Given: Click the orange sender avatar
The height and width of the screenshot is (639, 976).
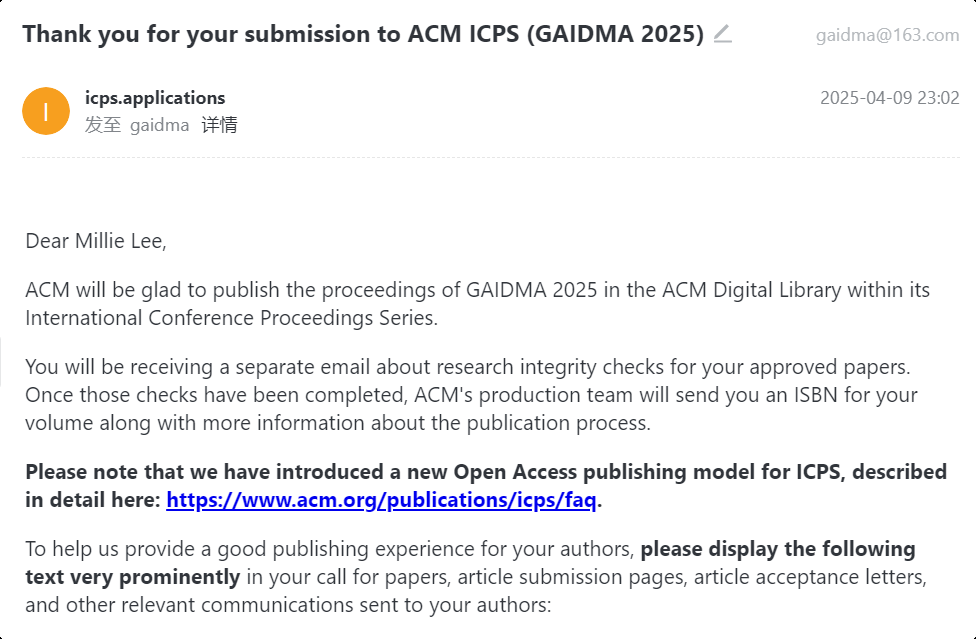Looking at the screenshot, I should (x=46, y=111).
